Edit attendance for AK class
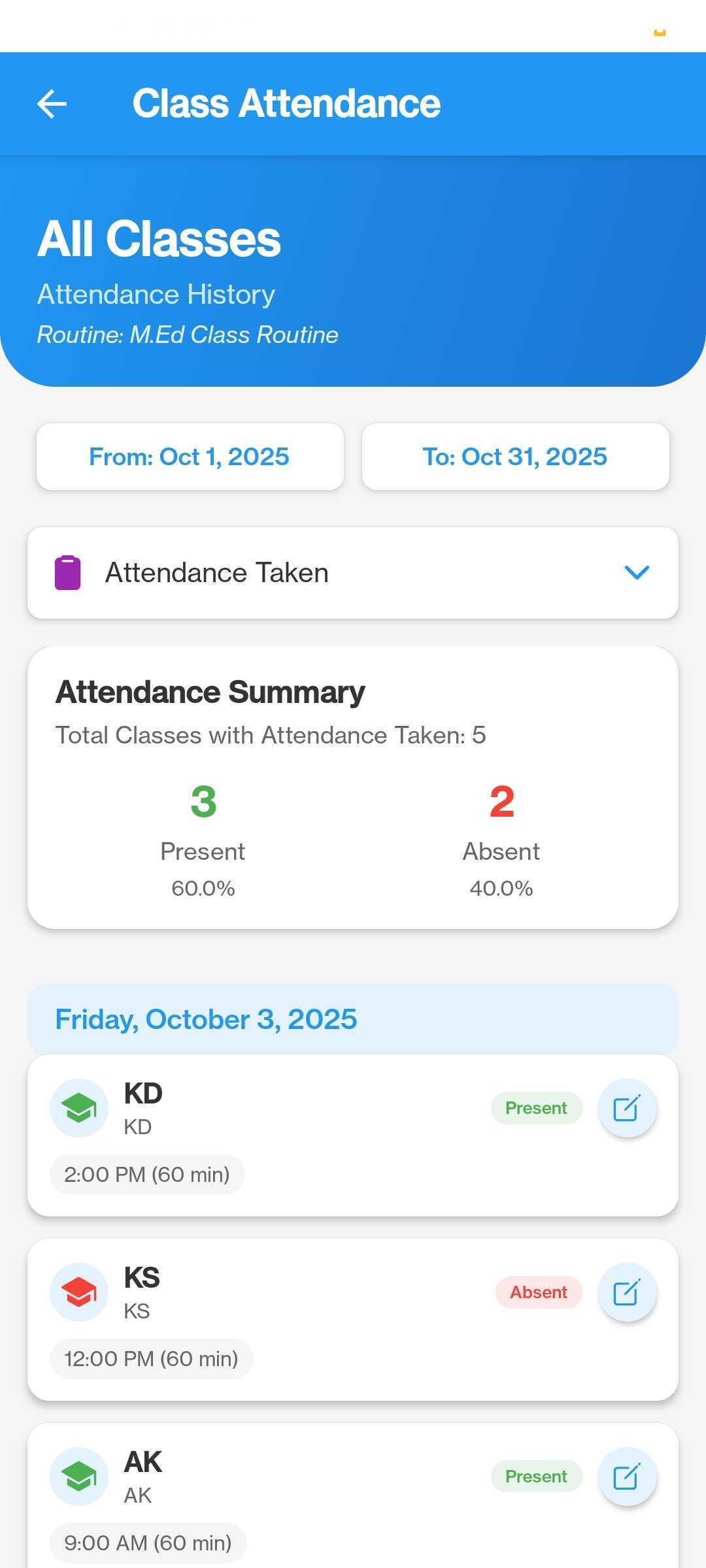This screenshot has height=1568, width=706. pyautogui.click(x=627, y=1477)
